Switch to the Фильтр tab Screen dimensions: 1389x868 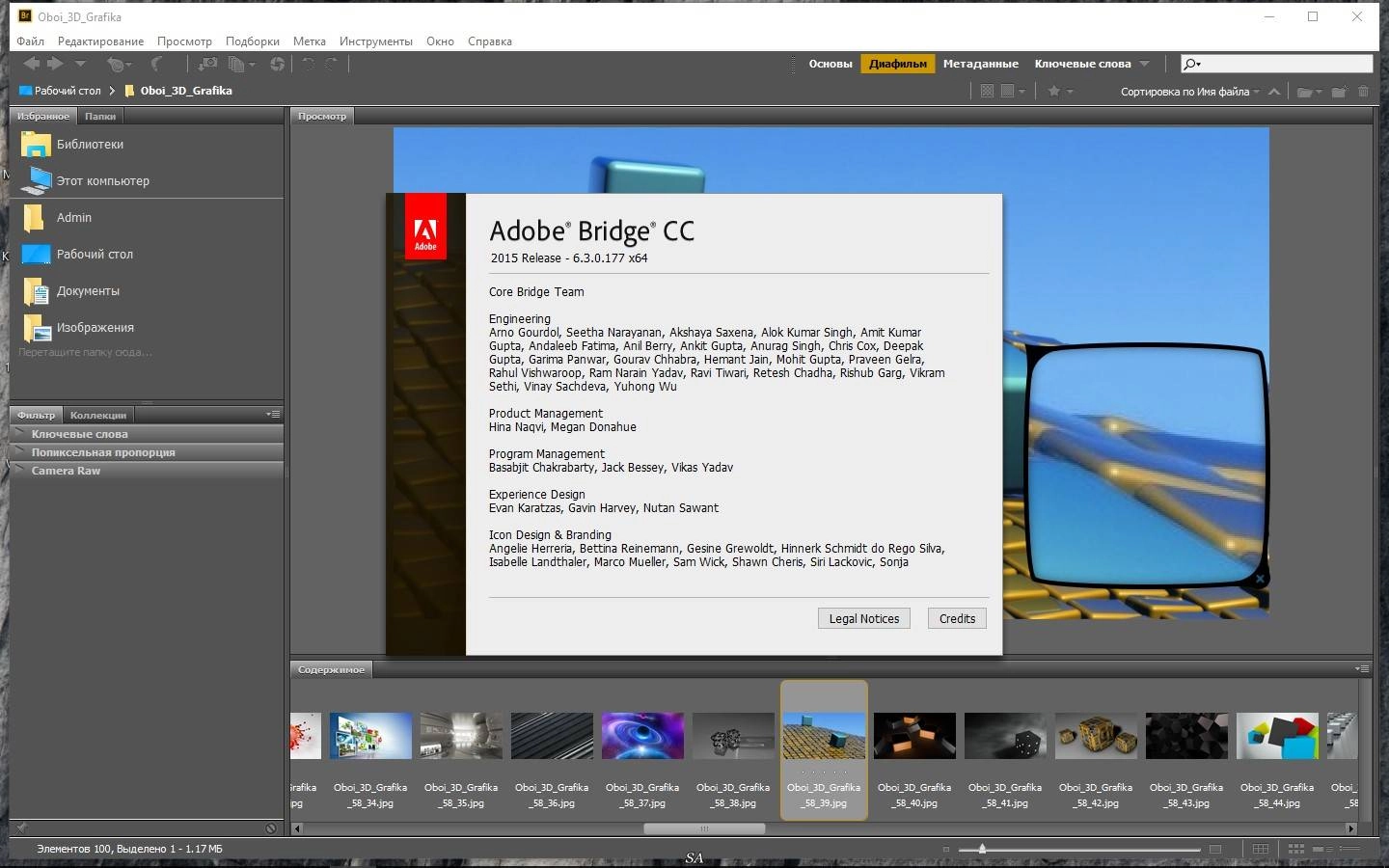pyautogui.click(x=37, y=415)
